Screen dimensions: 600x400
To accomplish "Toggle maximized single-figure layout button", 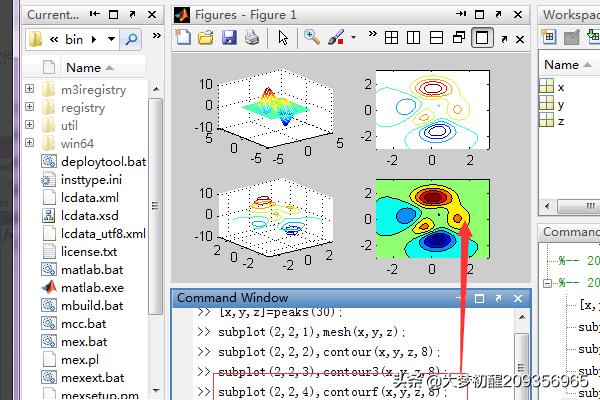I will point(482,38).
